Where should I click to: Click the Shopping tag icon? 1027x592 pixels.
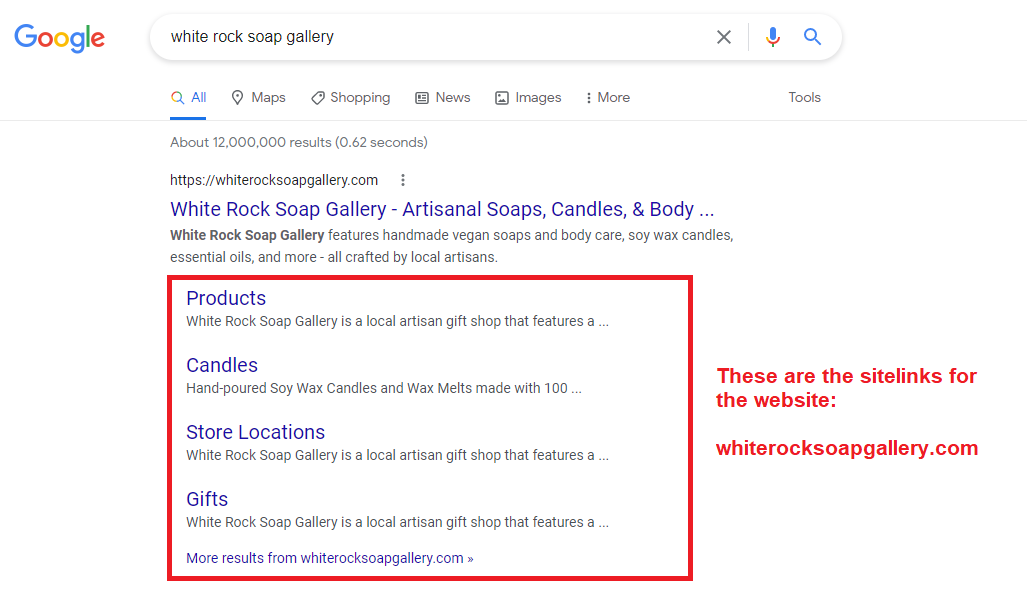click(318, 98)
